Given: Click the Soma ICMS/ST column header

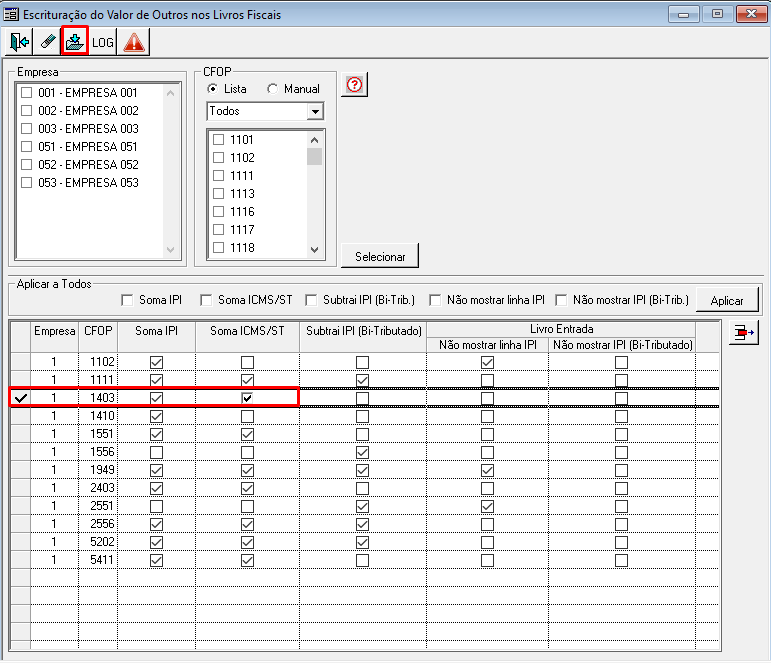Looking at the screenshot, I should [247, 337].
